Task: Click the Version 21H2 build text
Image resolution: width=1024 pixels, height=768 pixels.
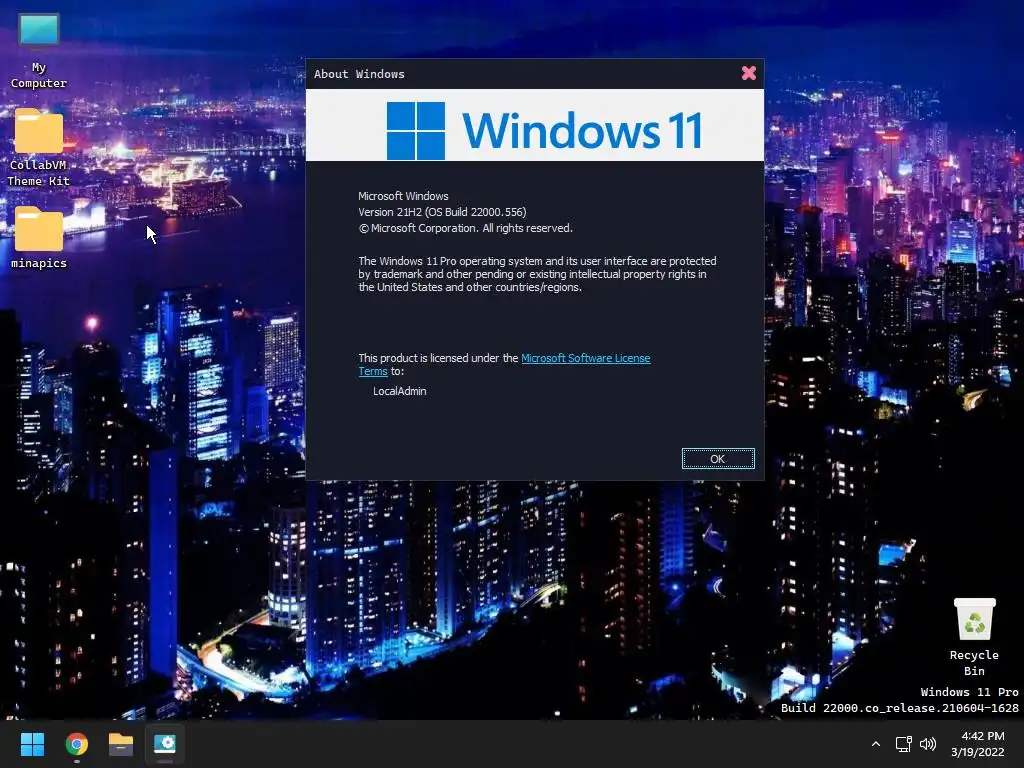Action: pos(442,212)
